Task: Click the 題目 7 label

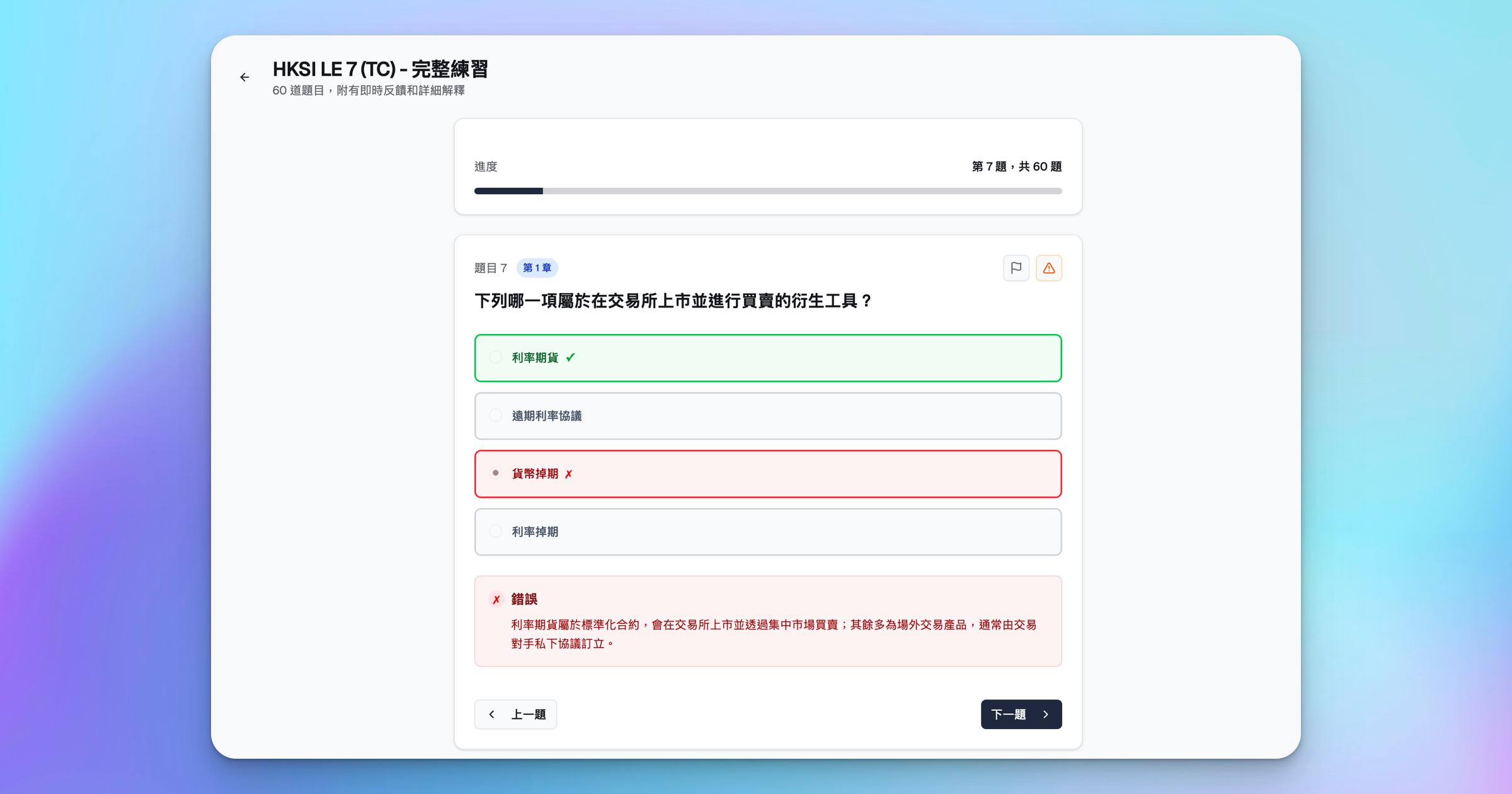Action: pyautogui.click(x=491, y=268)
